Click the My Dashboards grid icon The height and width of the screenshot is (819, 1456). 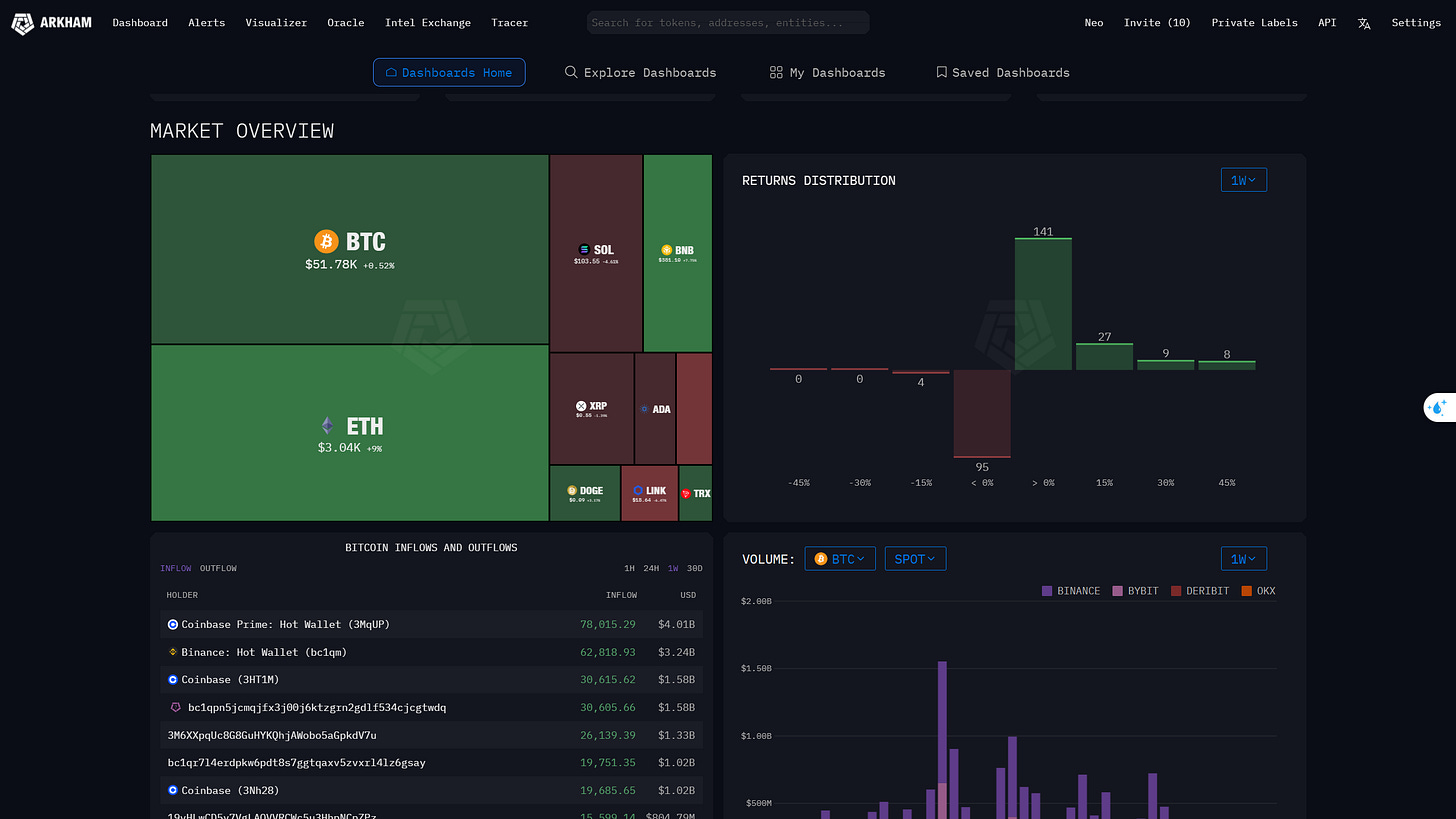click(776, 72)
